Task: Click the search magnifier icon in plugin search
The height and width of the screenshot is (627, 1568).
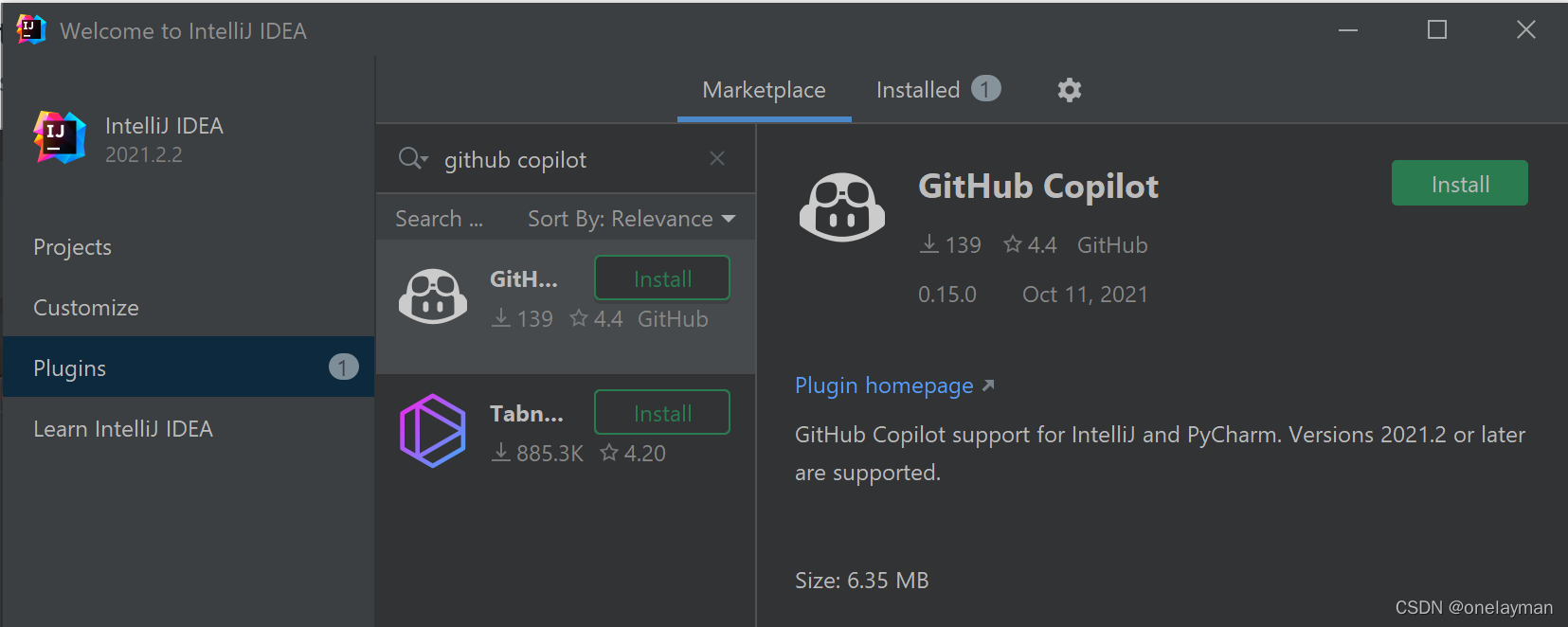Action: (x=412, y=158)
